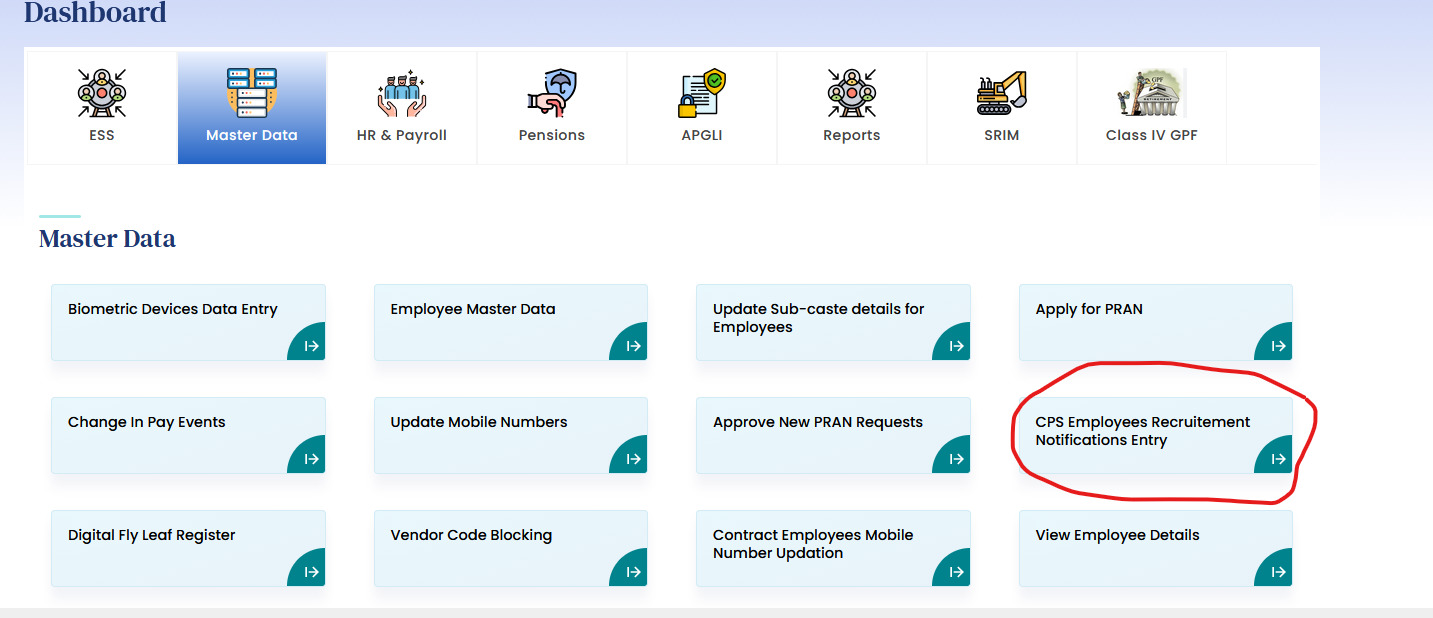This screenshot has width=1433, height=618.
Task: Click the Class IV GPF building icon
Action: (x=1151, y=92)
